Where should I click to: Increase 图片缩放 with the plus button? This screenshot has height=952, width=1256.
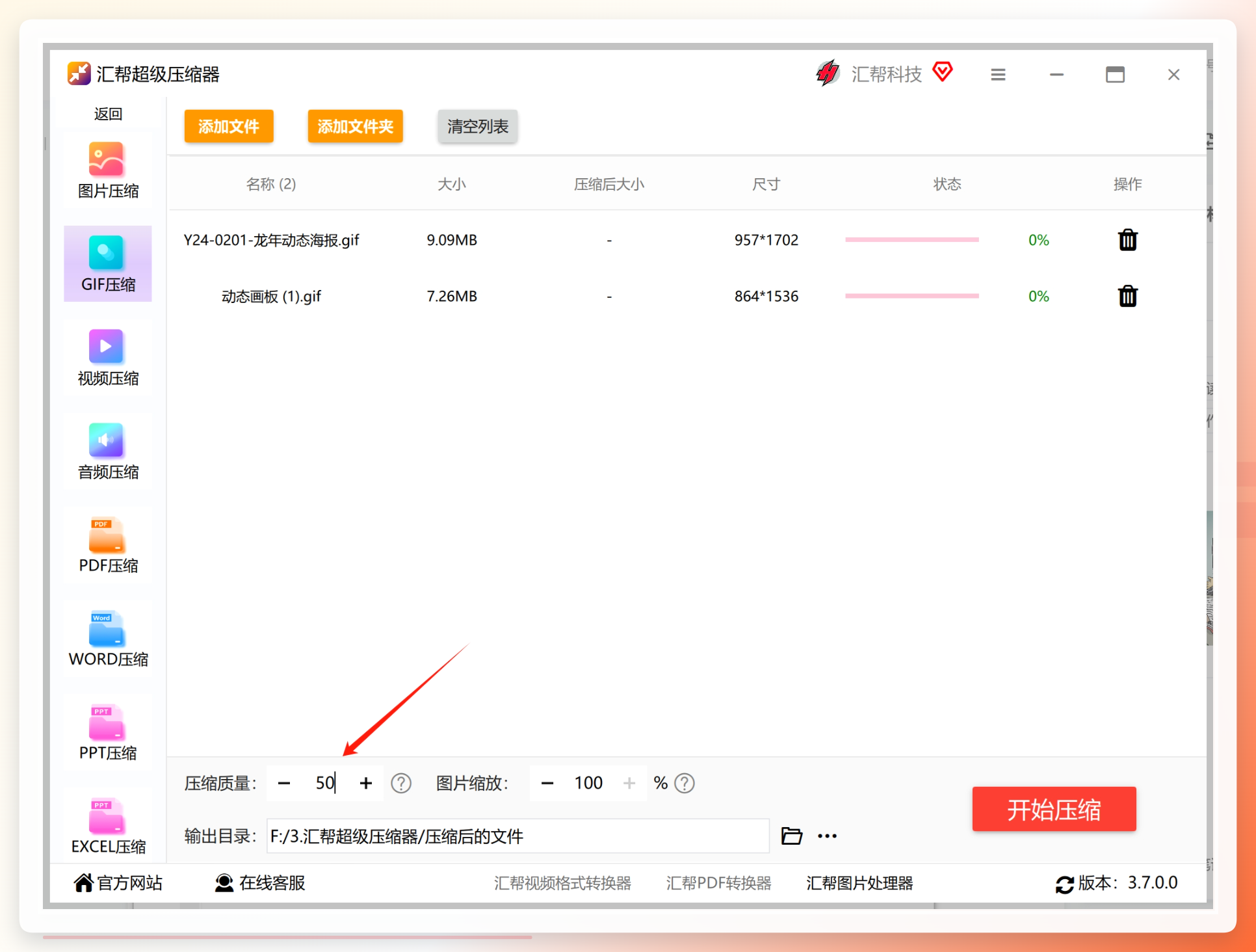629,783
